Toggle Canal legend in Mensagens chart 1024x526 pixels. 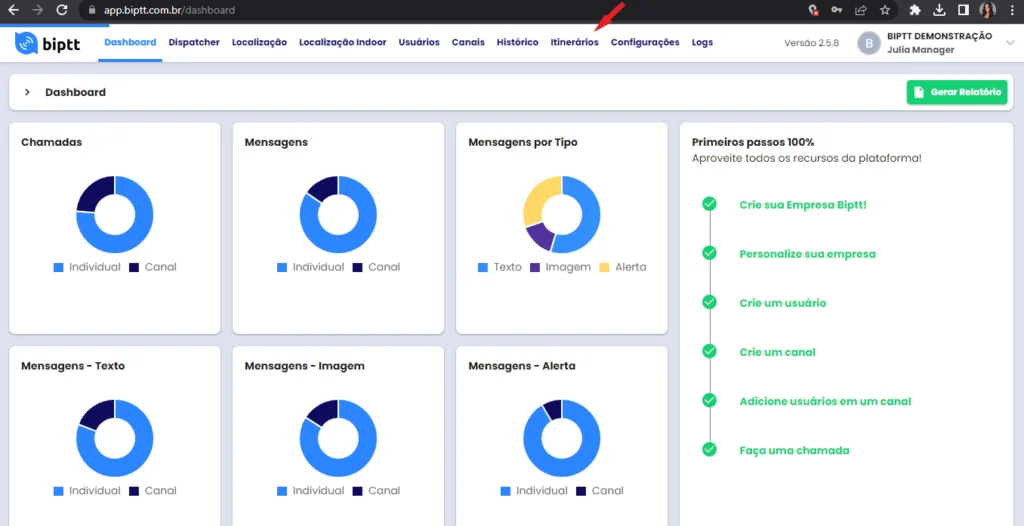pos(376,267)
